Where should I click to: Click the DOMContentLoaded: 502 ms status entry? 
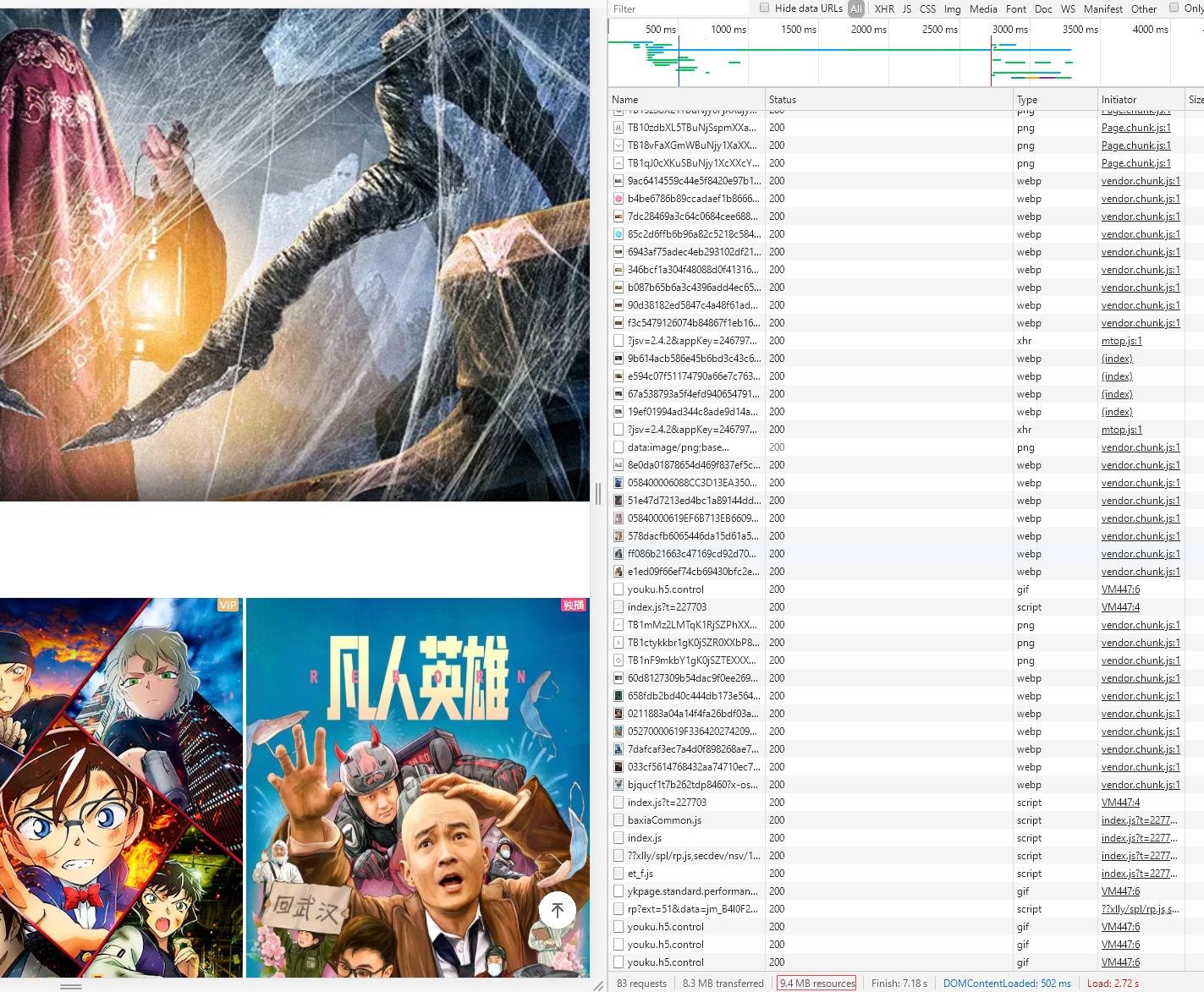[x=1007, y=983]
